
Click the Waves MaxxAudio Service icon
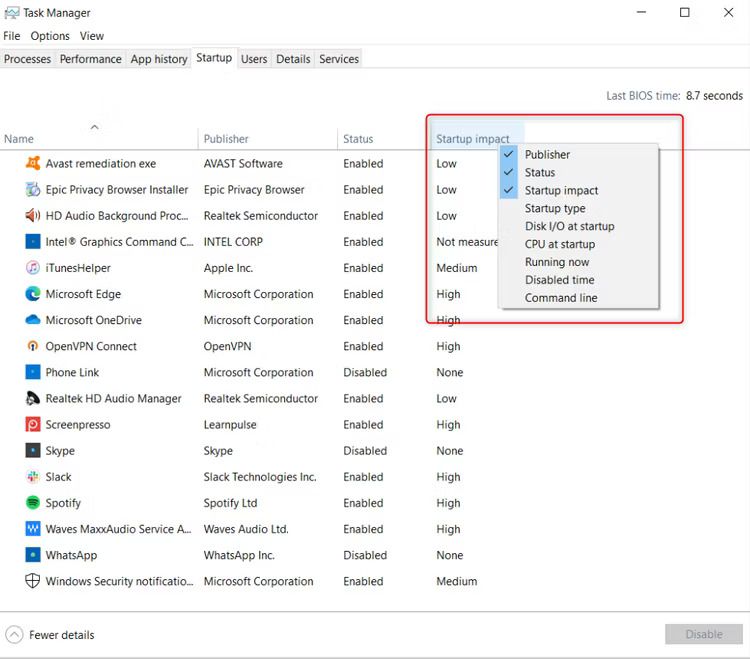tap(33, 528)
